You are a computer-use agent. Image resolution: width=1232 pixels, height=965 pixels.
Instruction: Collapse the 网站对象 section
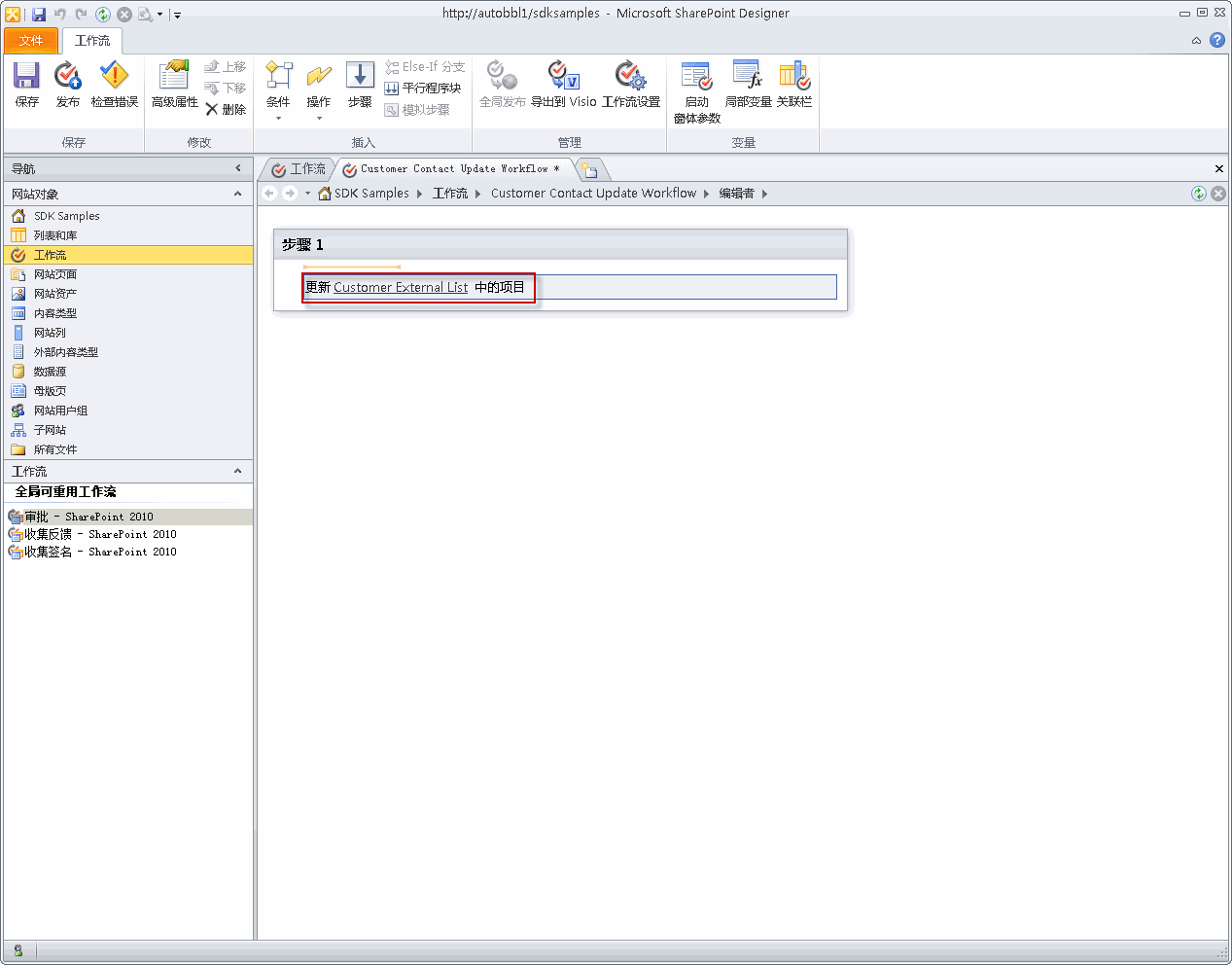click(x=237, y=194)
